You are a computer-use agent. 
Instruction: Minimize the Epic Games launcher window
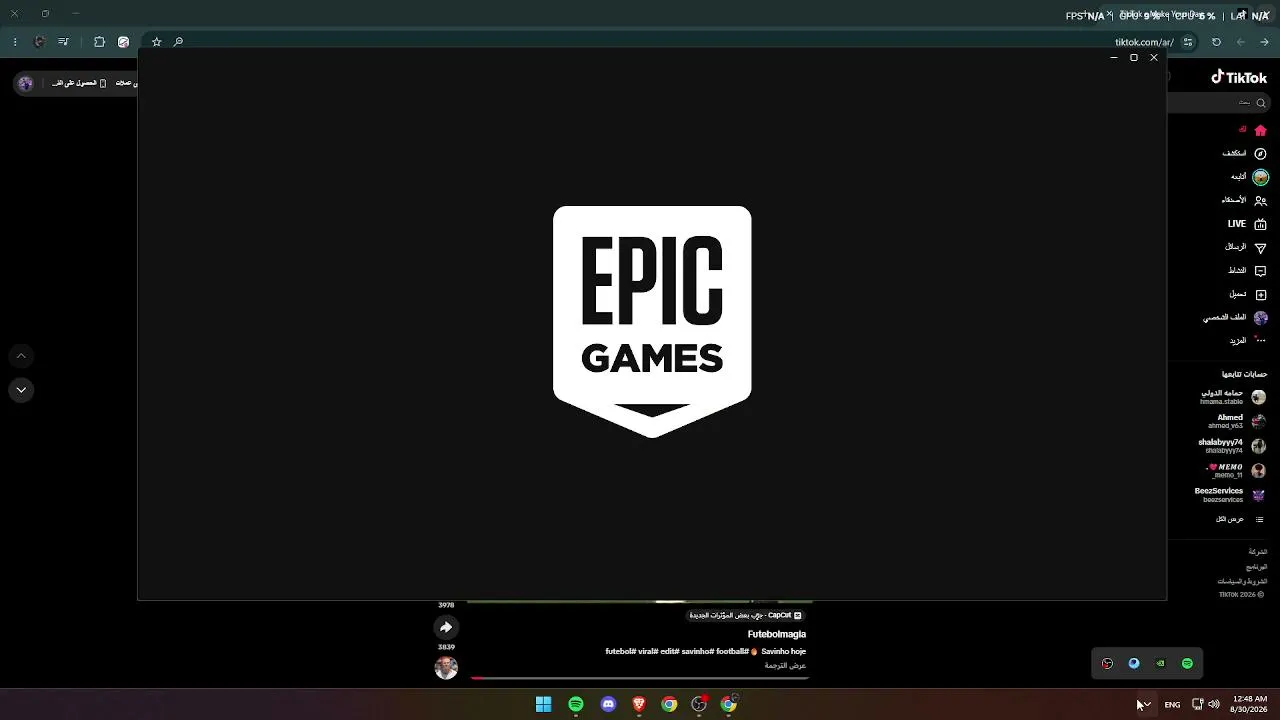1114,58
